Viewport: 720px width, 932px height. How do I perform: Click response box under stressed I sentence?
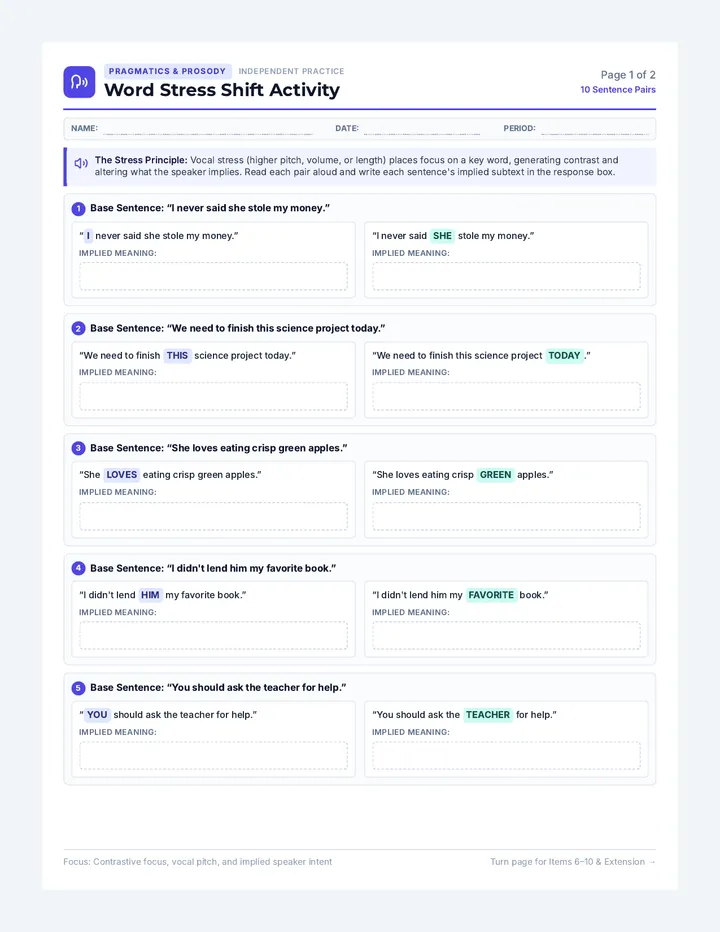point(213,276)
